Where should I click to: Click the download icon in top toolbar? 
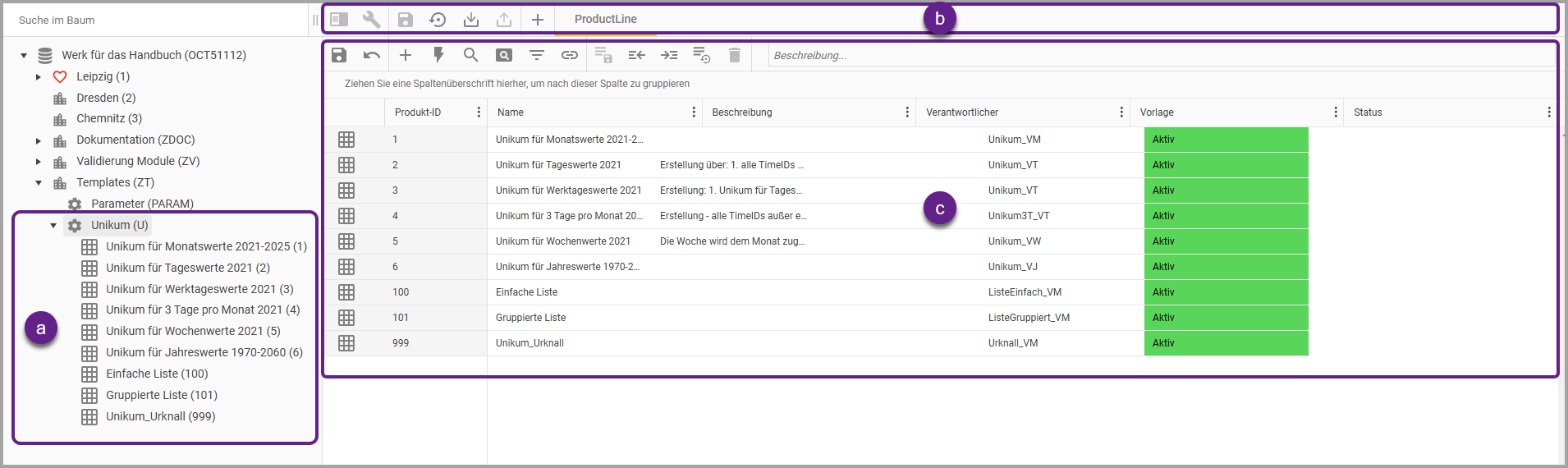(471, 20)
